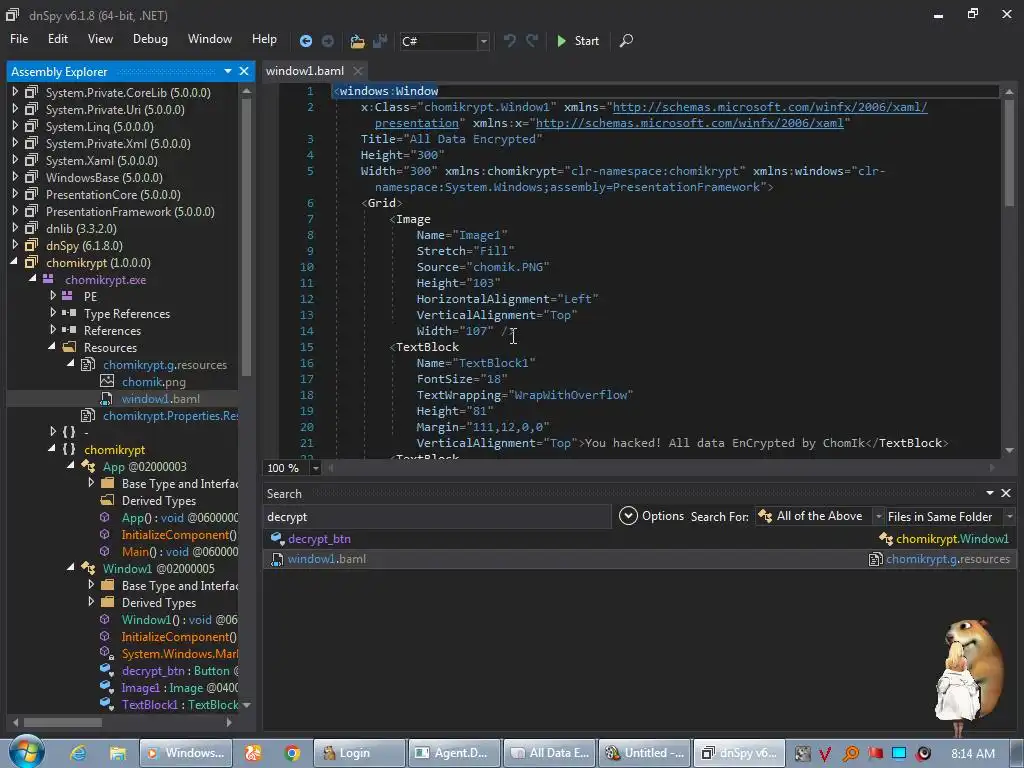Expand the dnlib (3.3.2.0) node
1024x768 pixels.
pyautogui.click(x=15, y=228)
